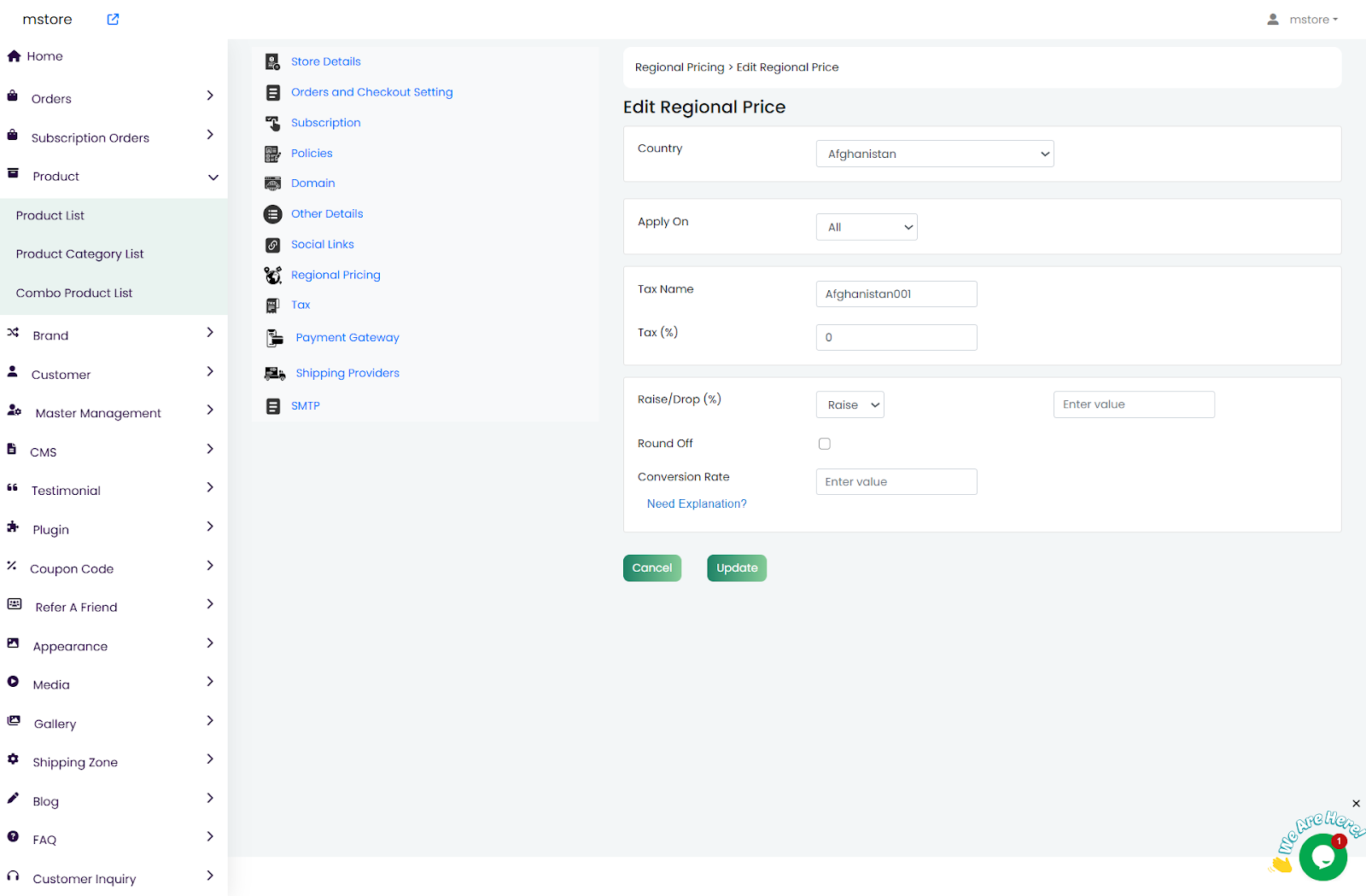This screenshot has height=896, width=1366.
Task: Click the Shipping Providers truck icon
Action: [x=274, y=374]
